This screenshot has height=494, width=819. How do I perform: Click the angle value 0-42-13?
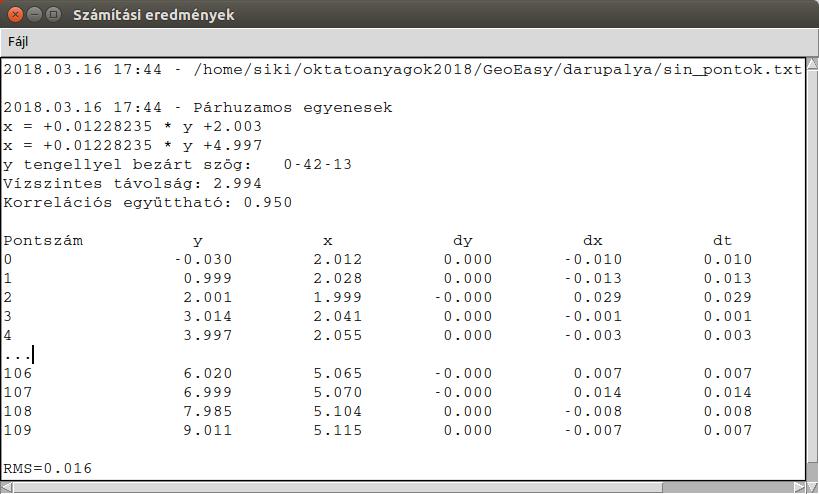[318, 164]
